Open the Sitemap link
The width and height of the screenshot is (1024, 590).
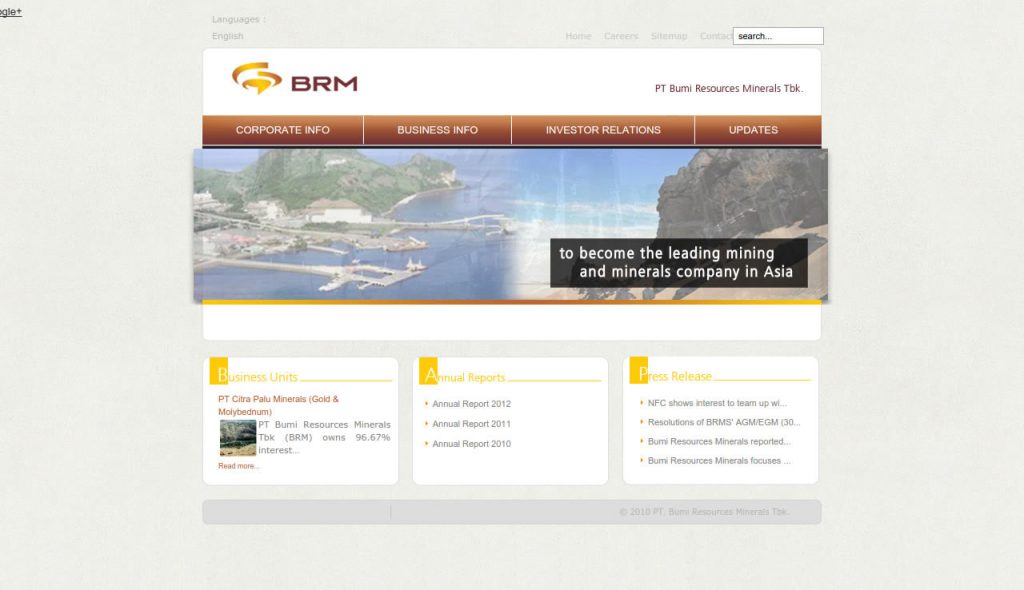click(669, 36)
